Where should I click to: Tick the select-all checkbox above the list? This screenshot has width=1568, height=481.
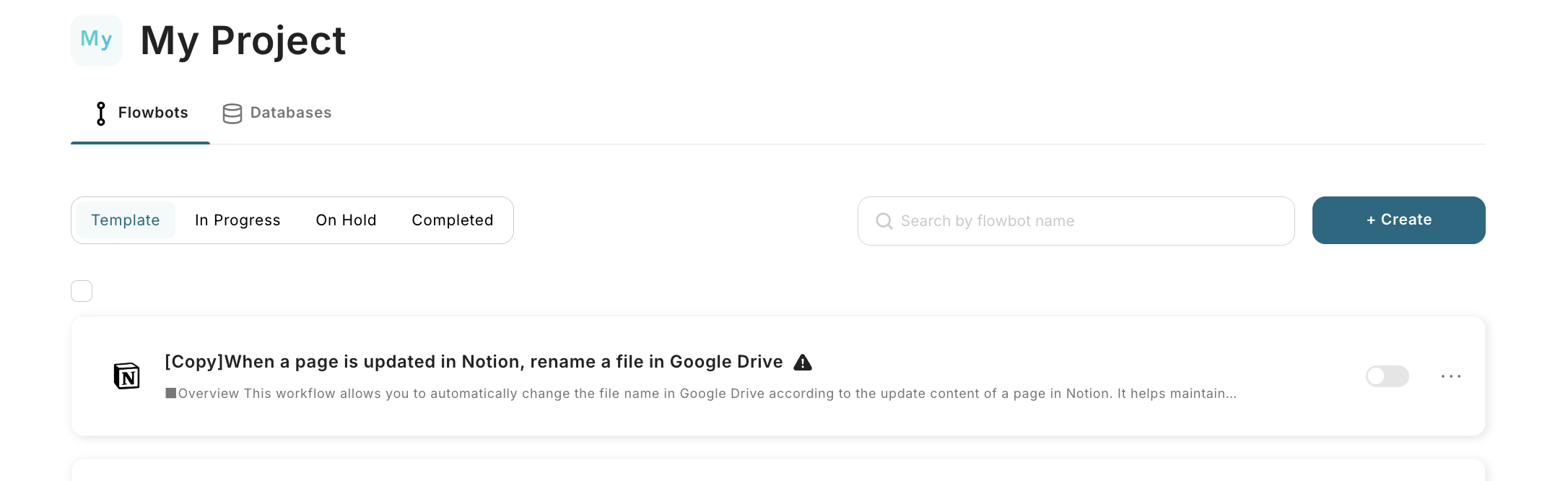[x=82, y=291]
